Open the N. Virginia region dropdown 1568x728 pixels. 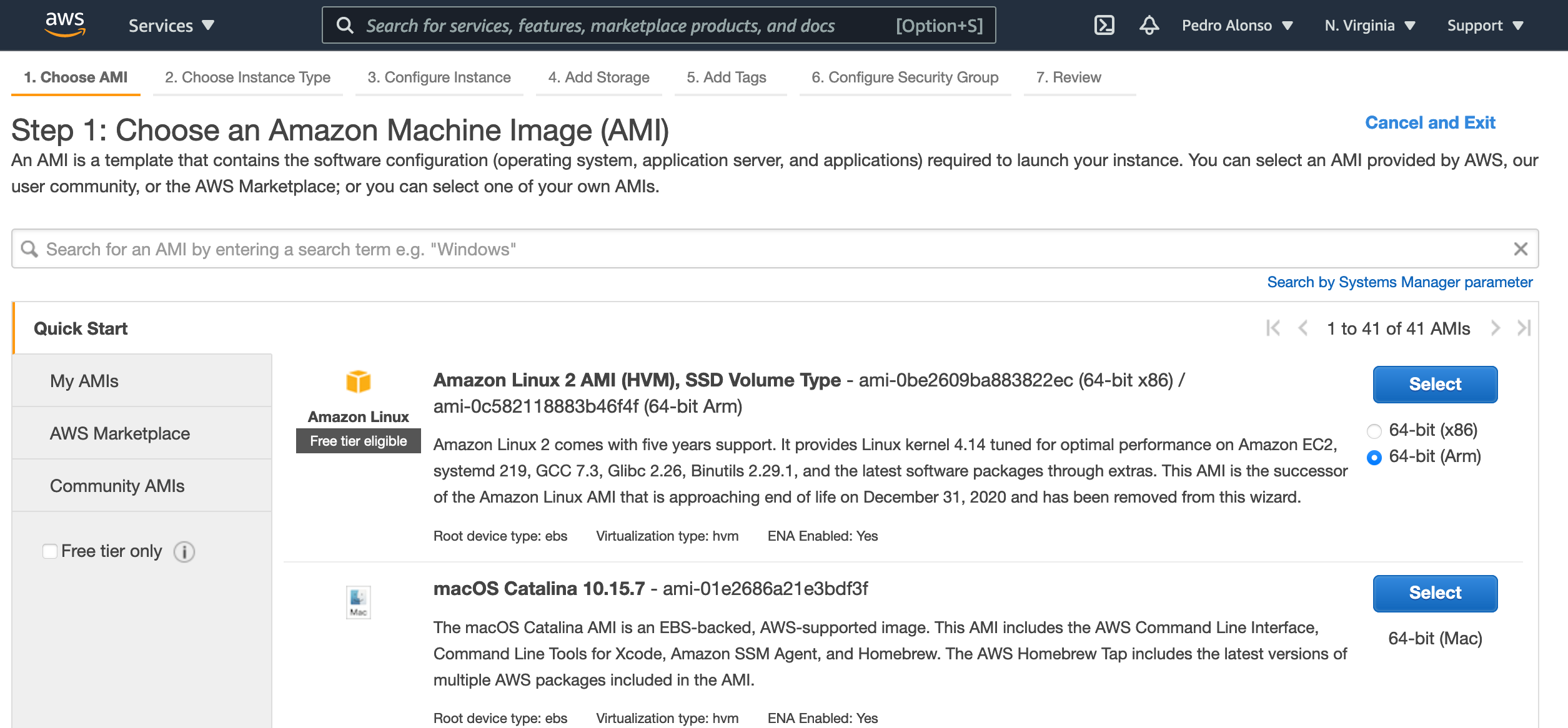click(1369, 26)
